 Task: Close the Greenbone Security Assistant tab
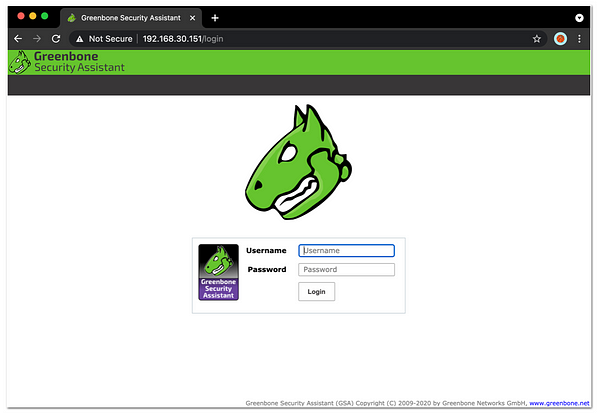[192, 18]
